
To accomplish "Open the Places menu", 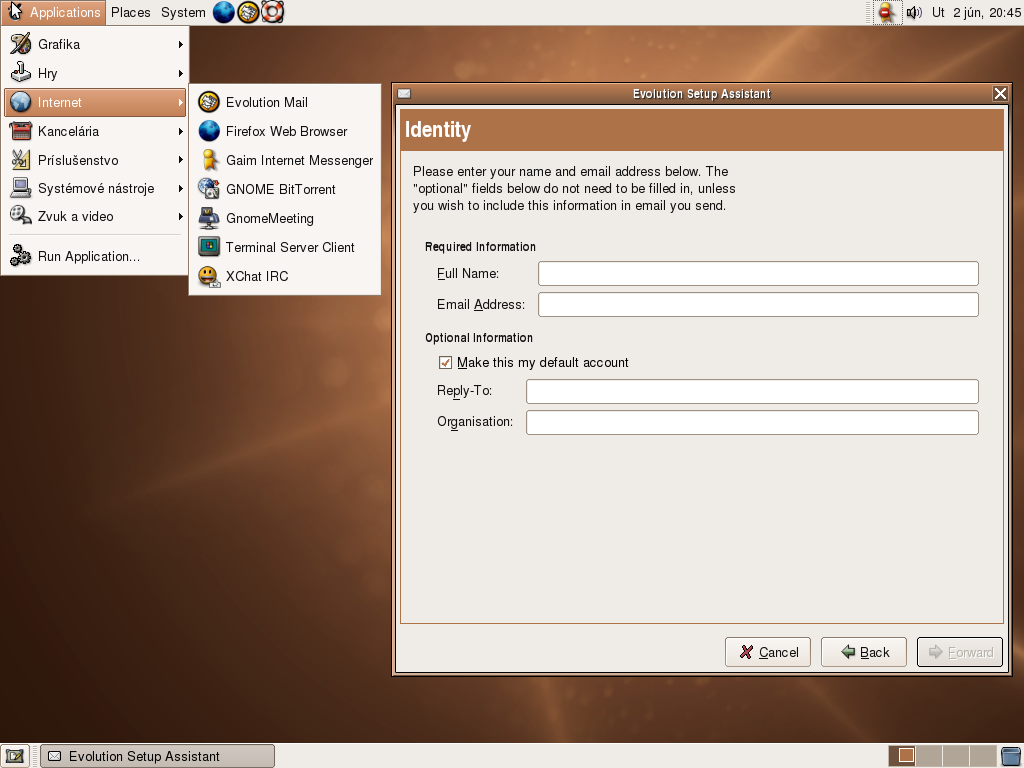I will pyautogui.click(x=131, y=12).
